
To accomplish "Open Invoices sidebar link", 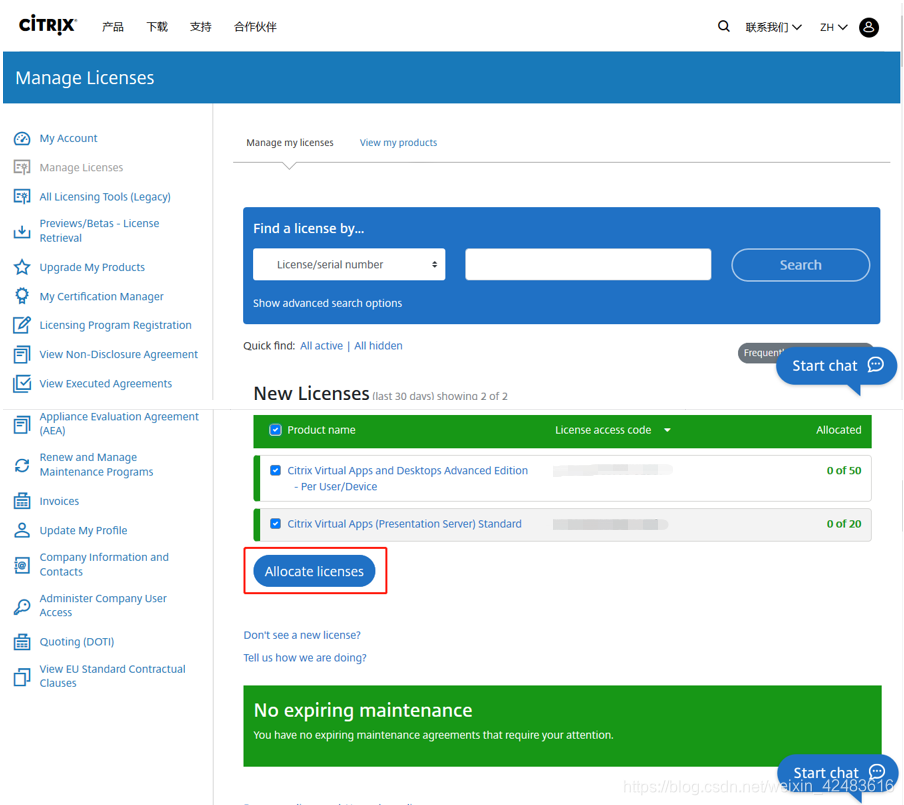I will 59,501.
